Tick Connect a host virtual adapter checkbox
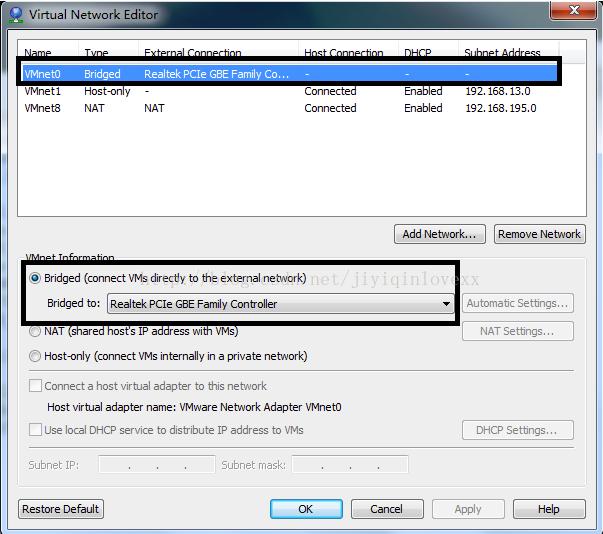Image resolution: width=603 pixels, height=534 pixels. click(35, 386)
